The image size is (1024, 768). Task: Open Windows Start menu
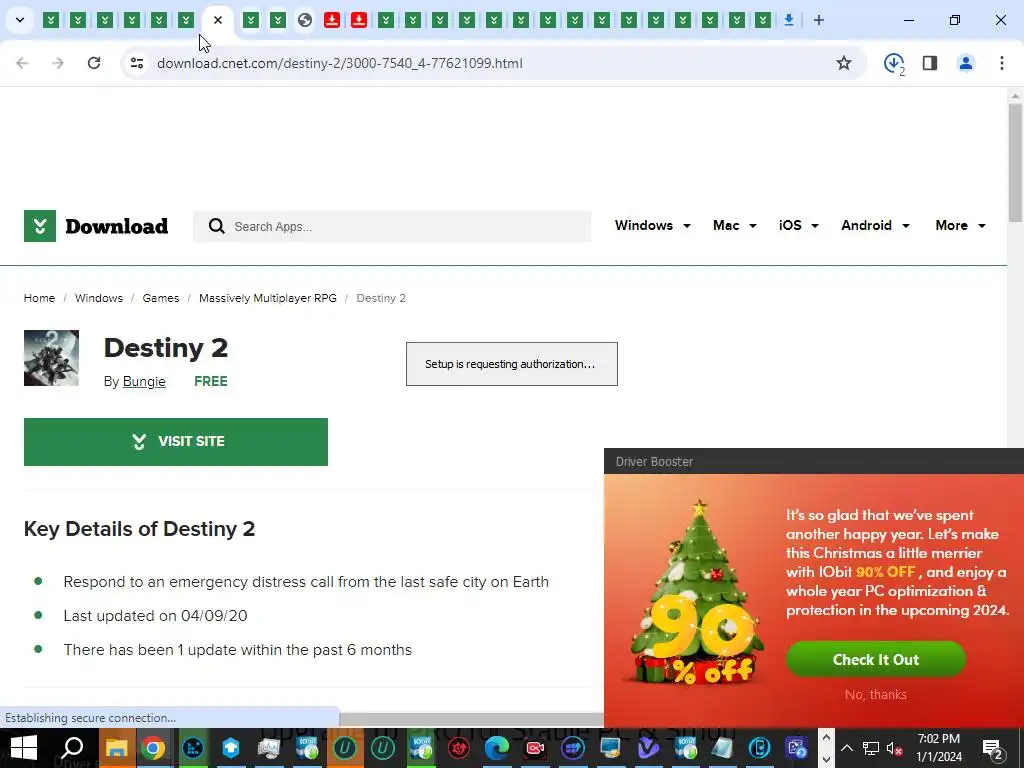(x=24, y=748)
